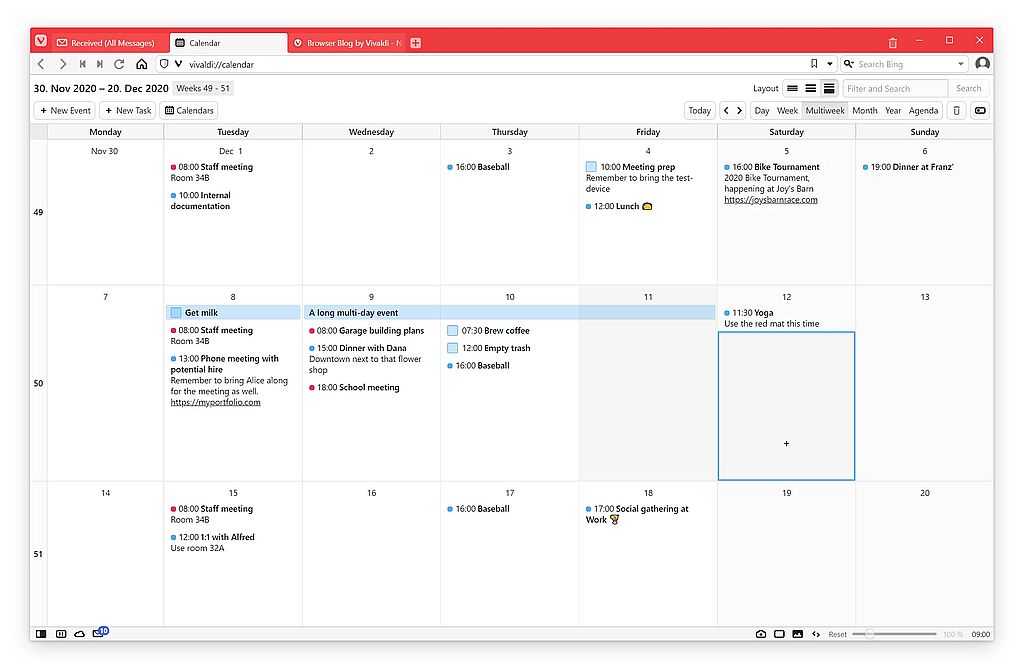The width and height of the screenshot is (1024, 668).
Task: Toggle the rightmost calendar toolbar icon
Action: pos(980,110)
